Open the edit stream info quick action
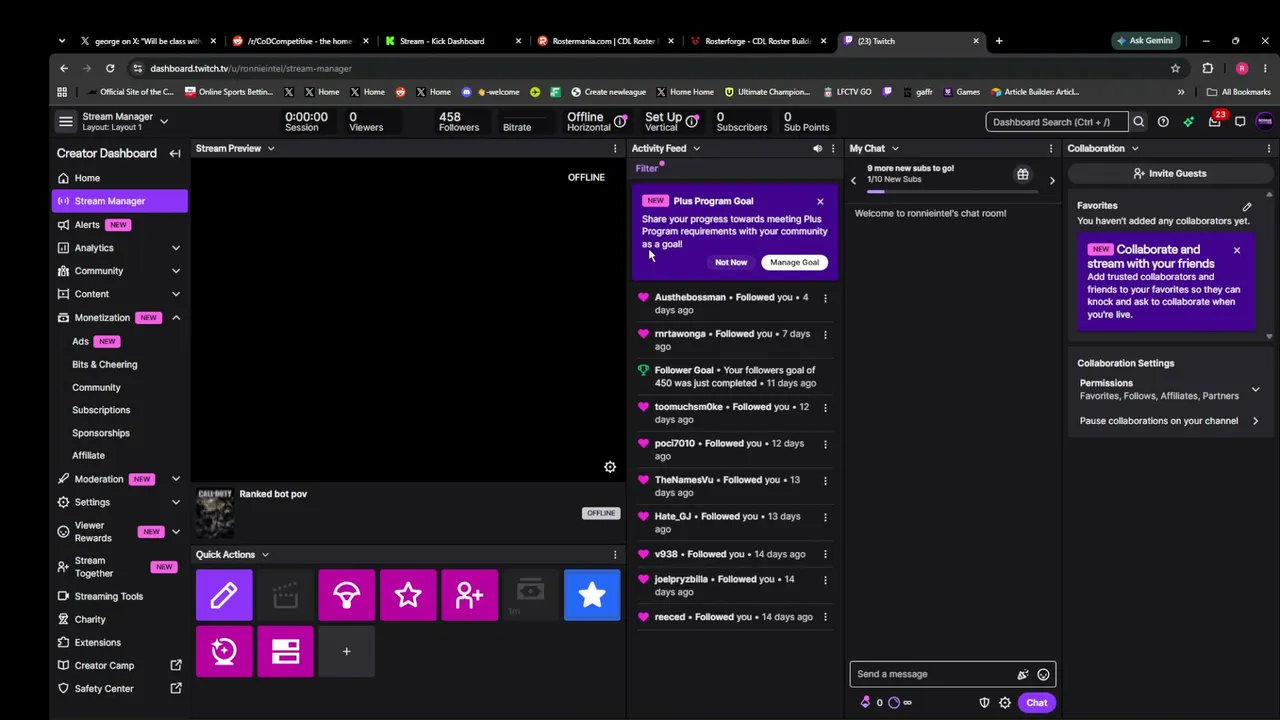1280x720 pixels. (x=224, y=595)
